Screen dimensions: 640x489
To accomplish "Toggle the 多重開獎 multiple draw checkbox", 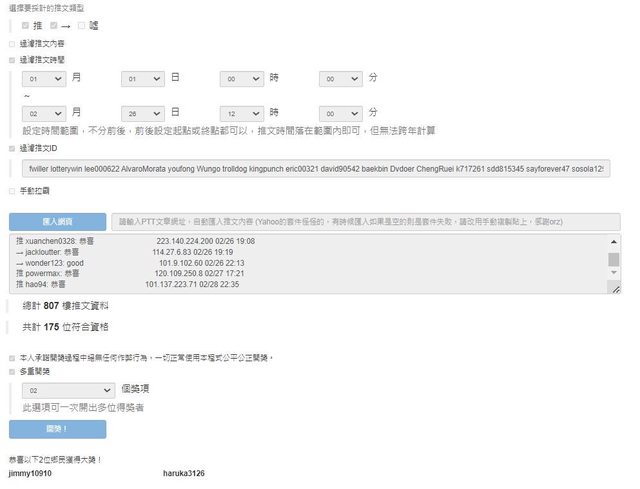I will 12,370.
